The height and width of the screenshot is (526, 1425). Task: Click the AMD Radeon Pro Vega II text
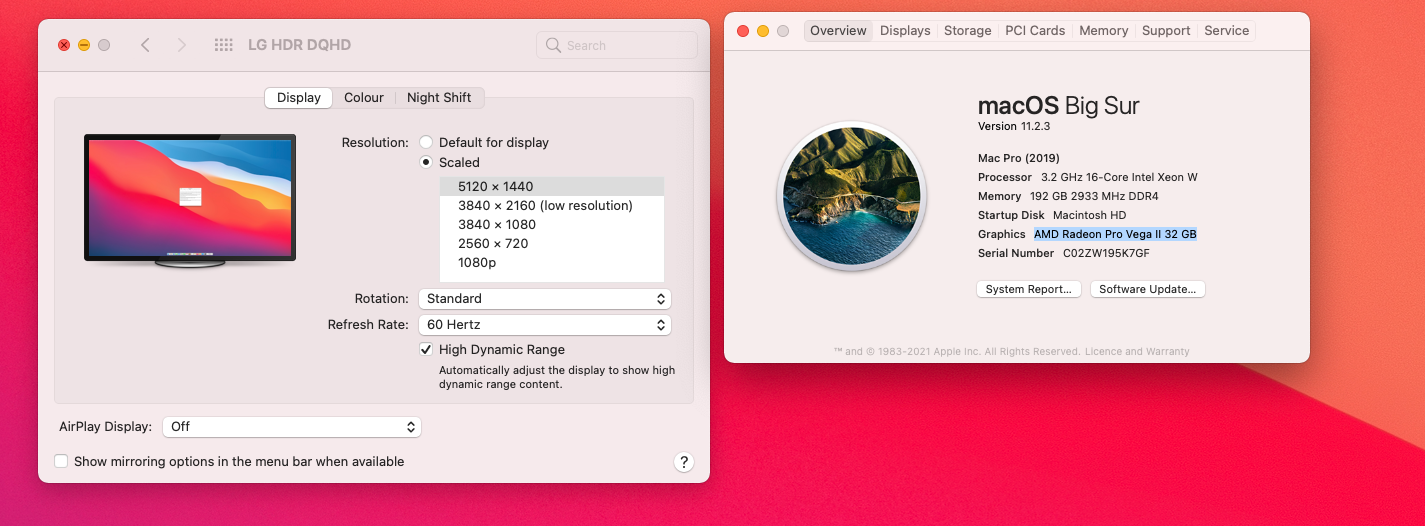click(x=1115, y=234)
